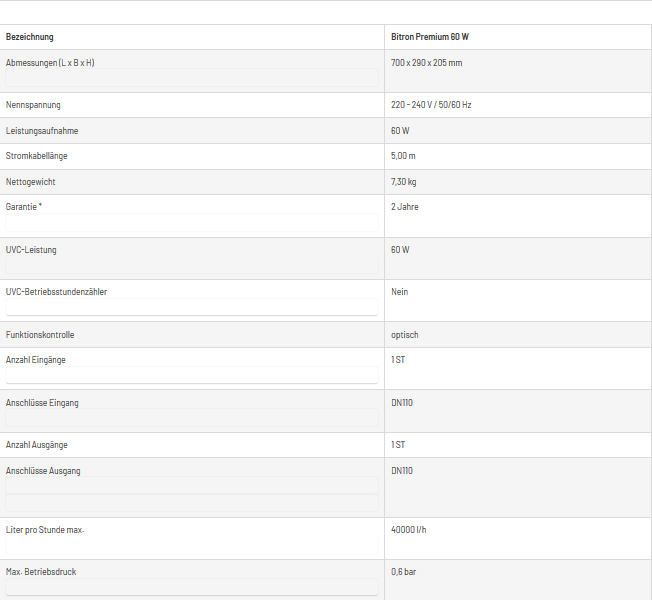Click the Anzahl Ausgänge row label

tap(37, 445)
